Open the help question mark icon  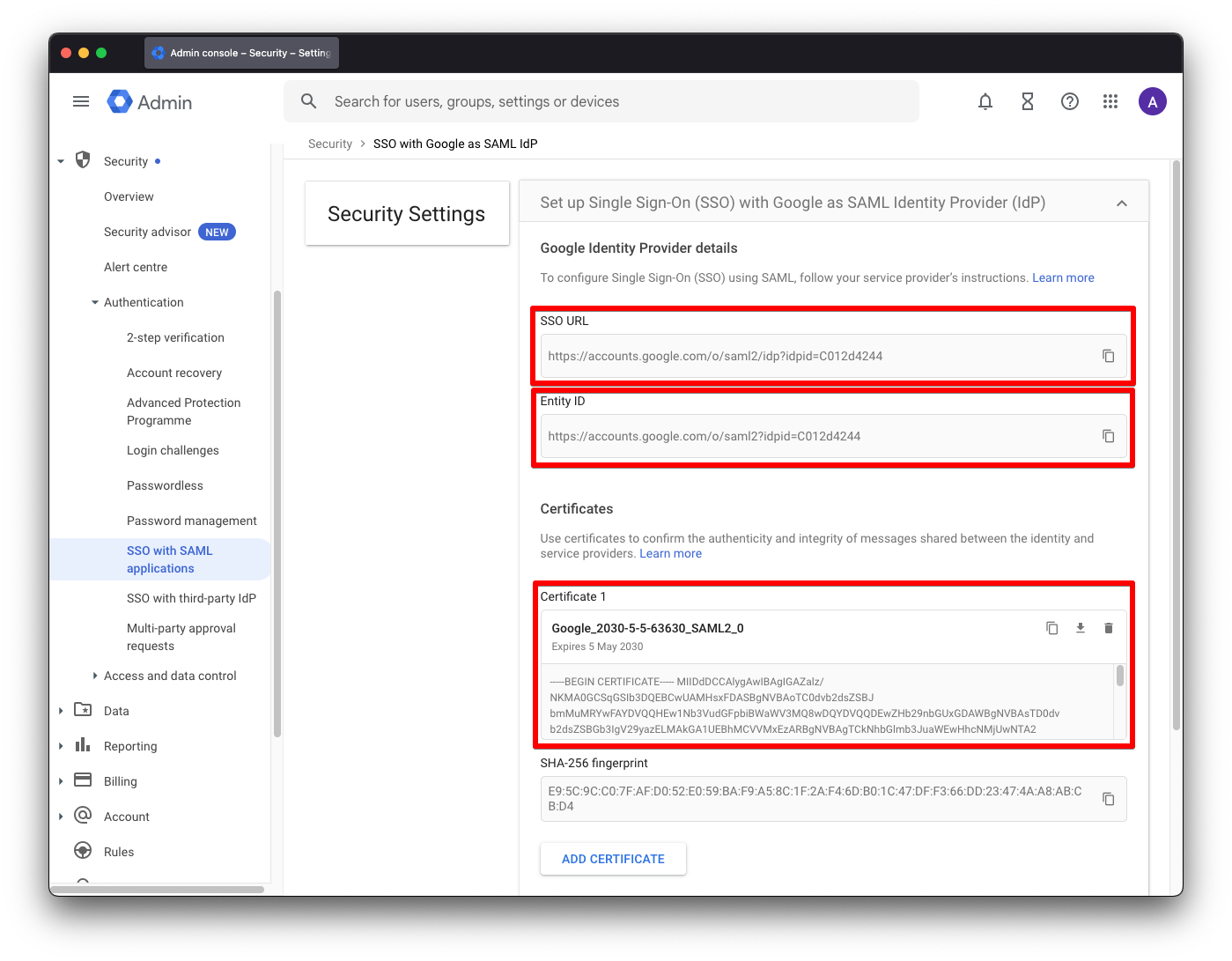pos(1069,101)
